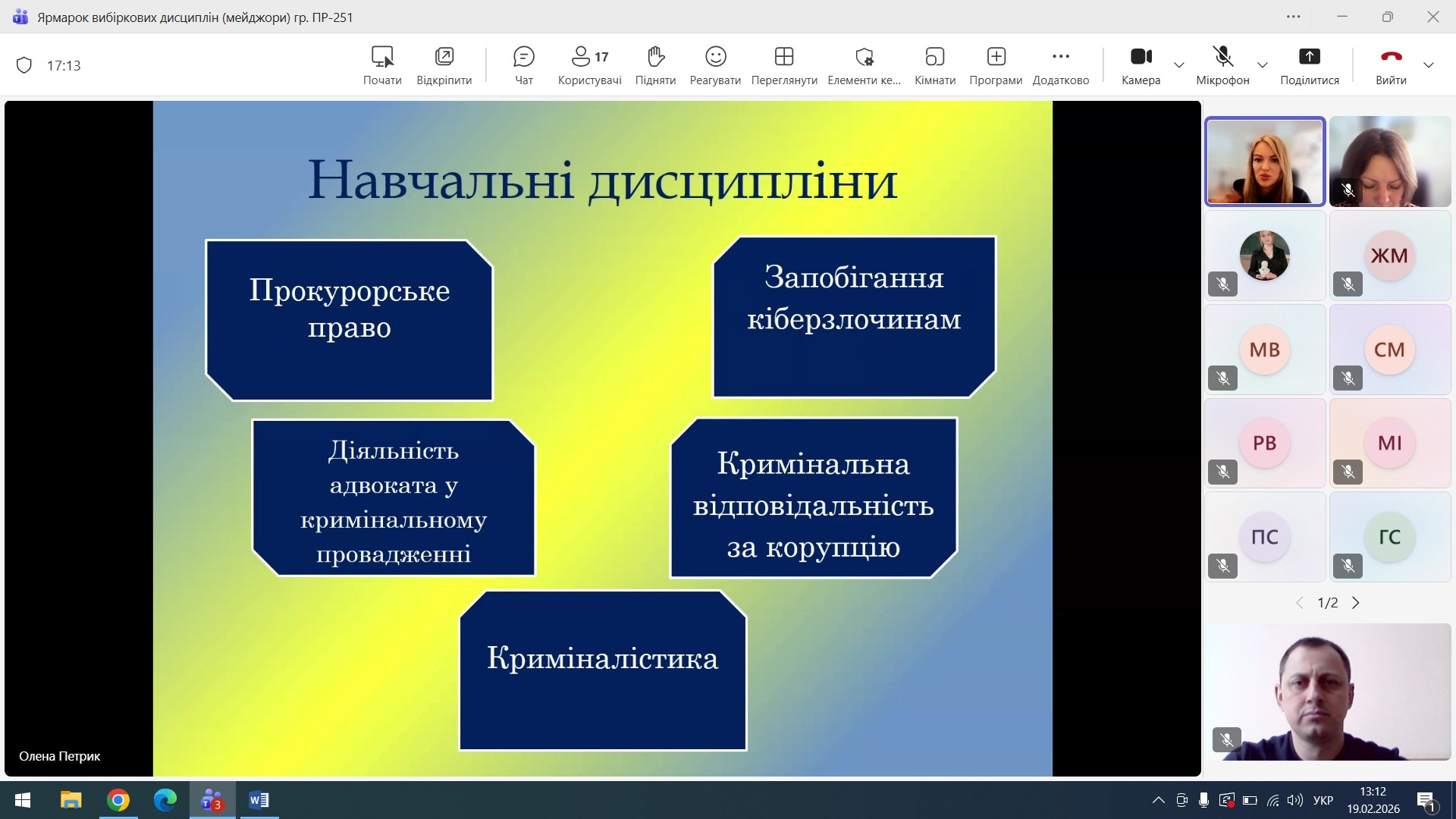Click Відкріпити pop-out icon
This screenshot has height=819, width=1456.
(x=444, y=64)
